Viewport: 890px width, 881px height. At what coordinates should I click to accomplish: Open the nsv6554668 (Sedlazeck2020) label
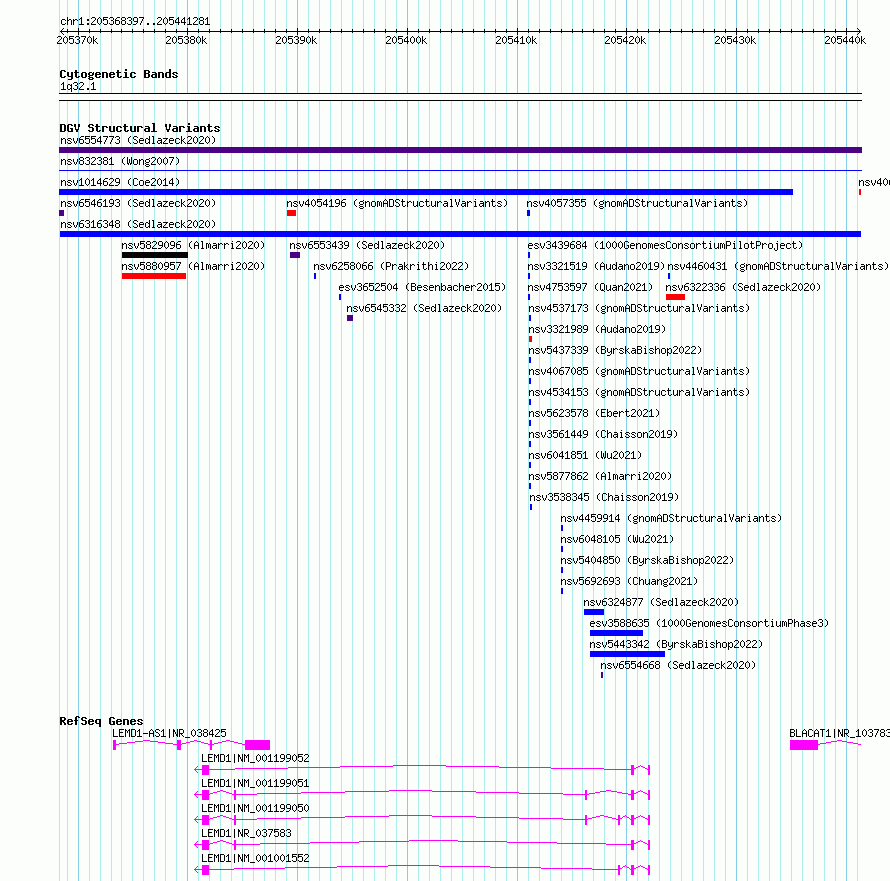click(678, 665)
